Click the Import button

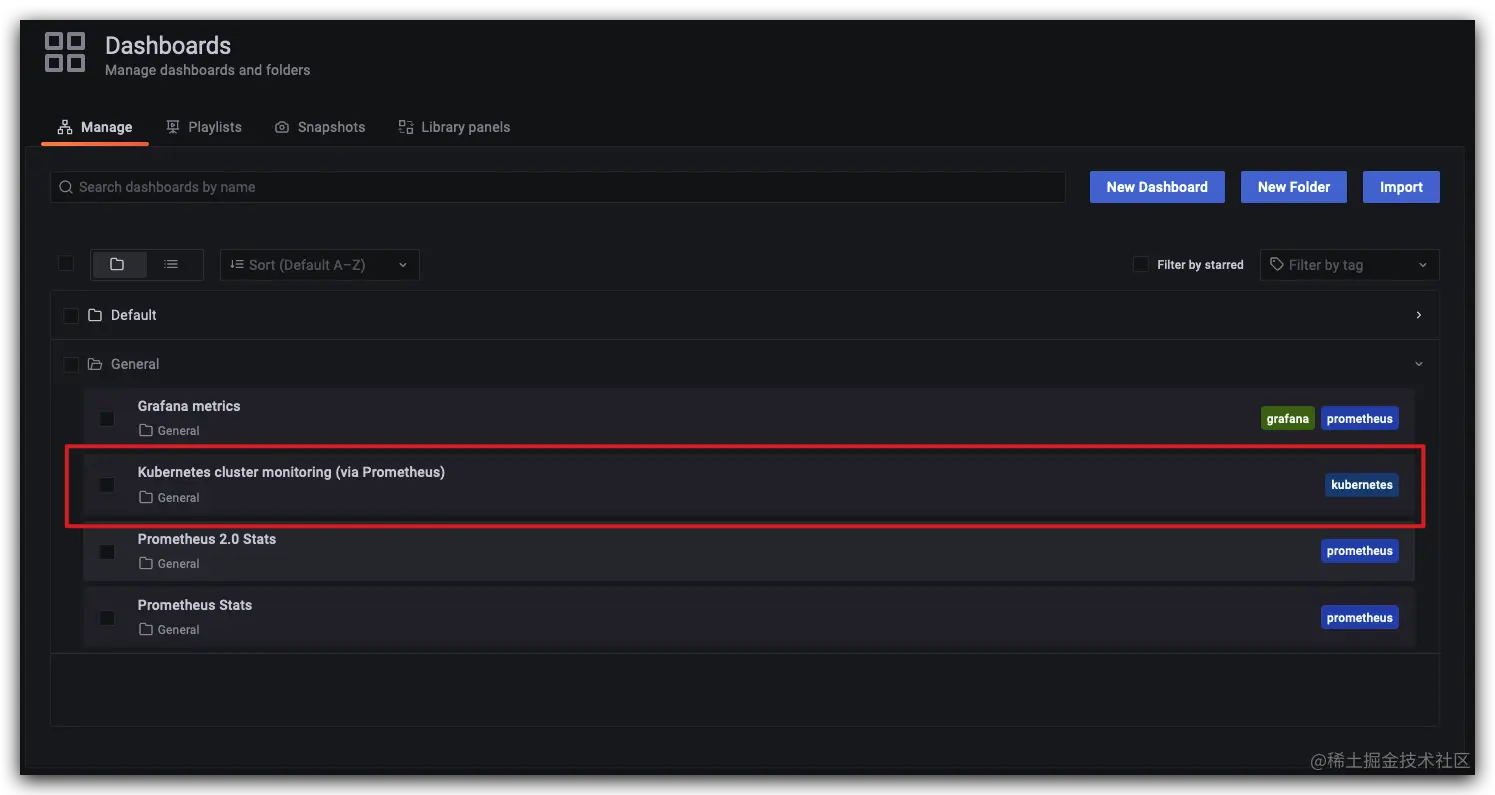[x=1401, y=187]
